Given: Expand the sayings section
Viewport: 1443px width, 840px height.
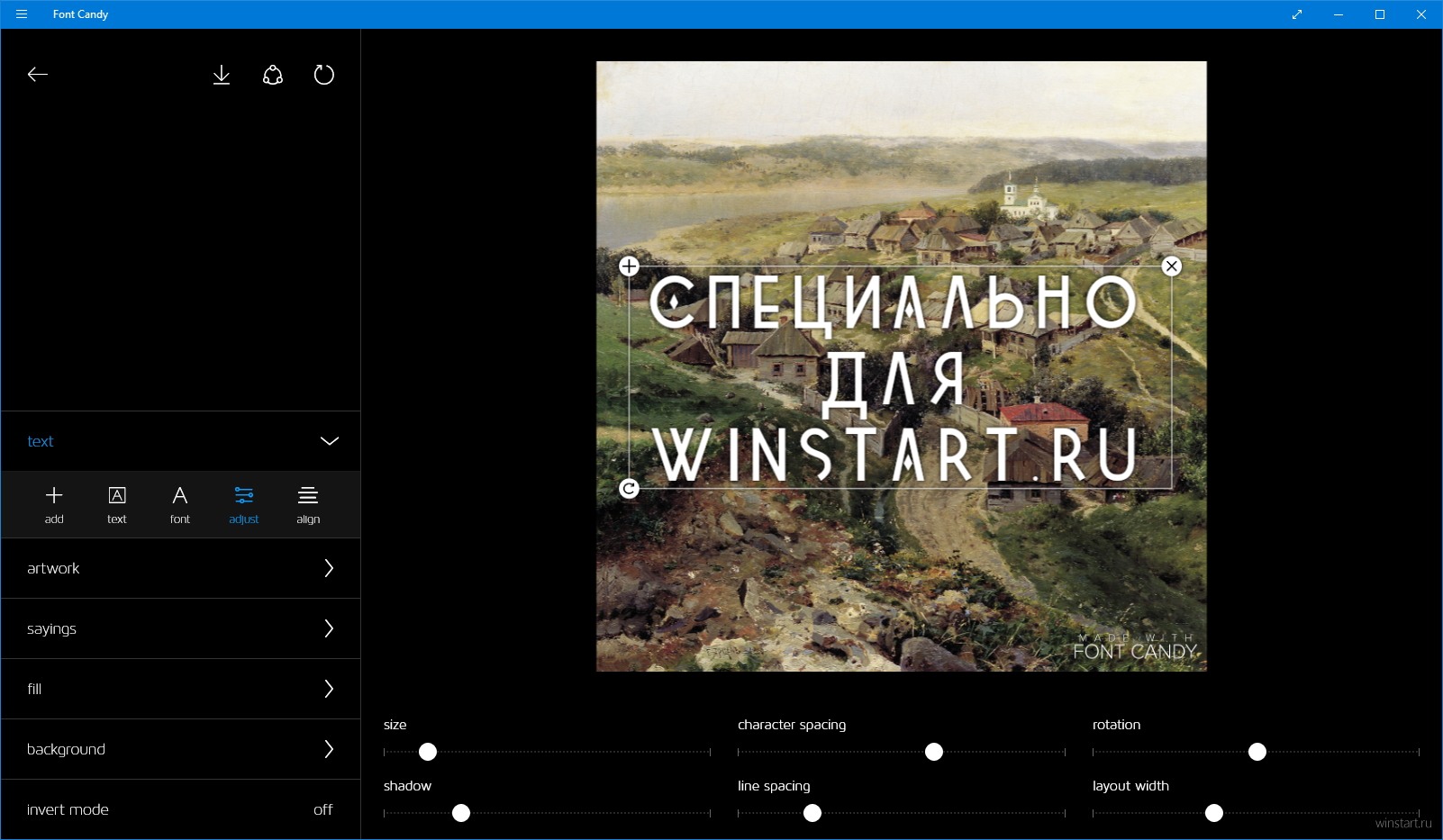Looking at the screenshot, I should (181, 628).
